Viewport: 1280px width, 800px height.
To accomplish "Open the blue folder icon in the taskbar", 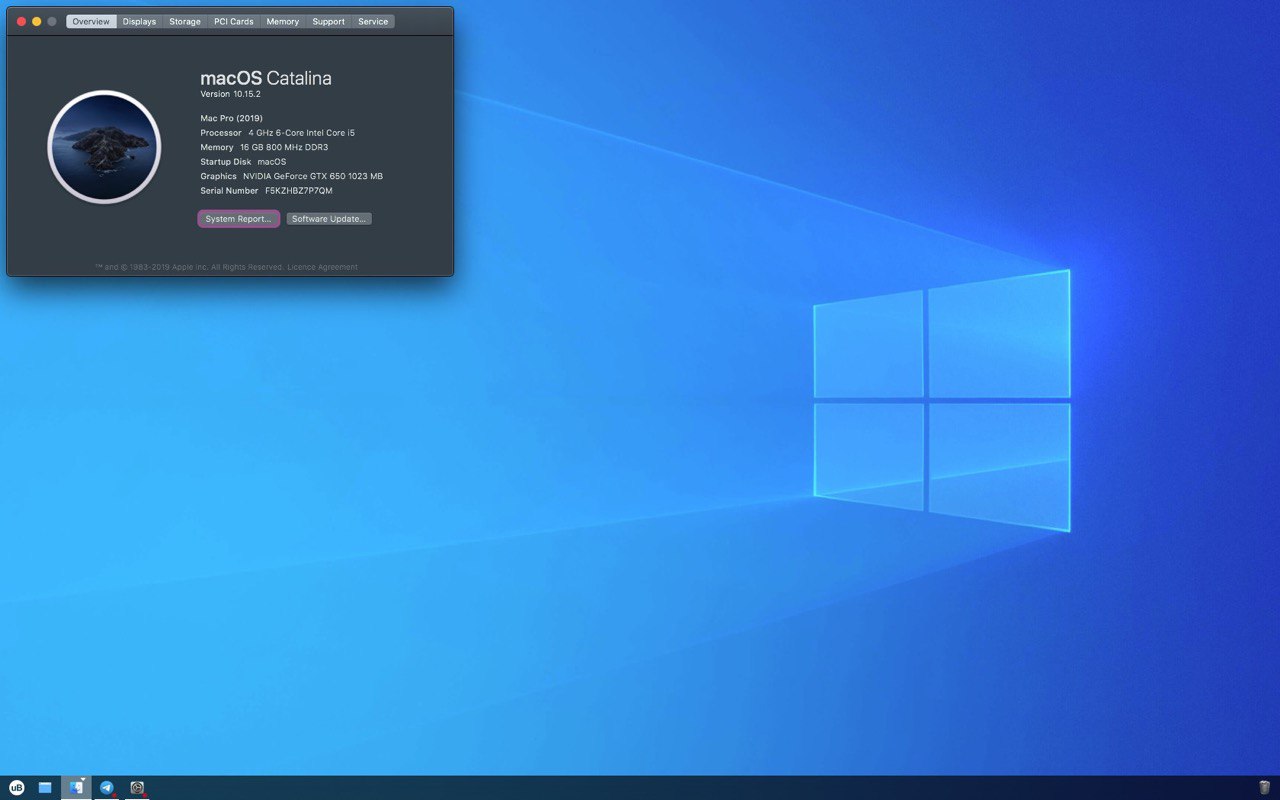I will 45,787.
